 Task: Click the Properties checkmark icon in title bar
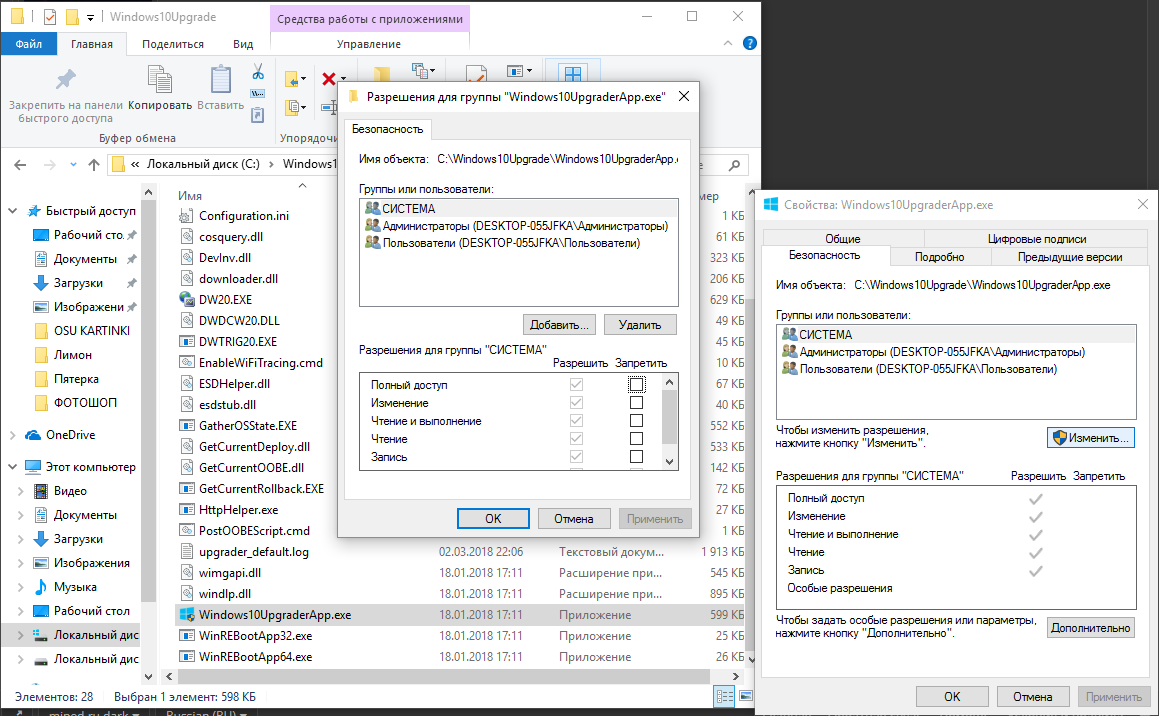pyautogui.click(x=50, y=16)
